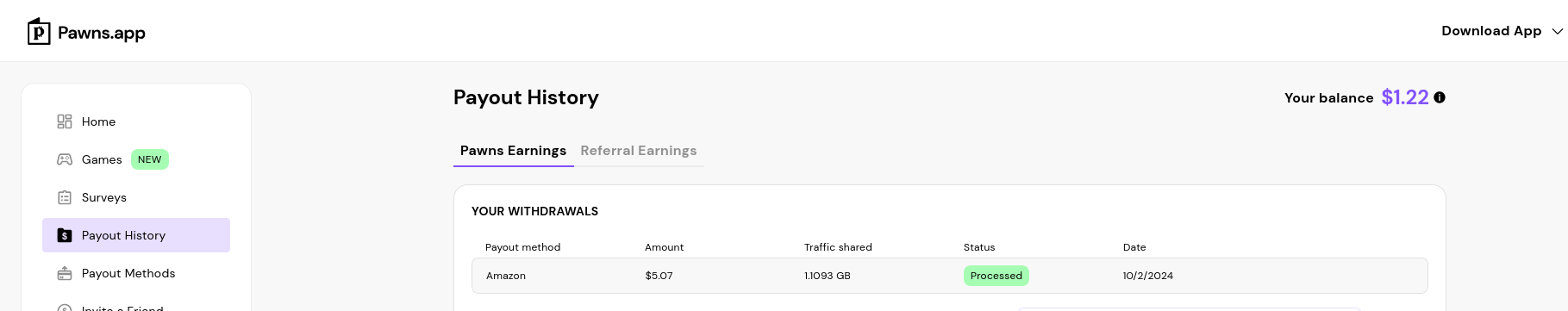
Task: Click the Surveys clipboard icon
Action: pos(65,197)
